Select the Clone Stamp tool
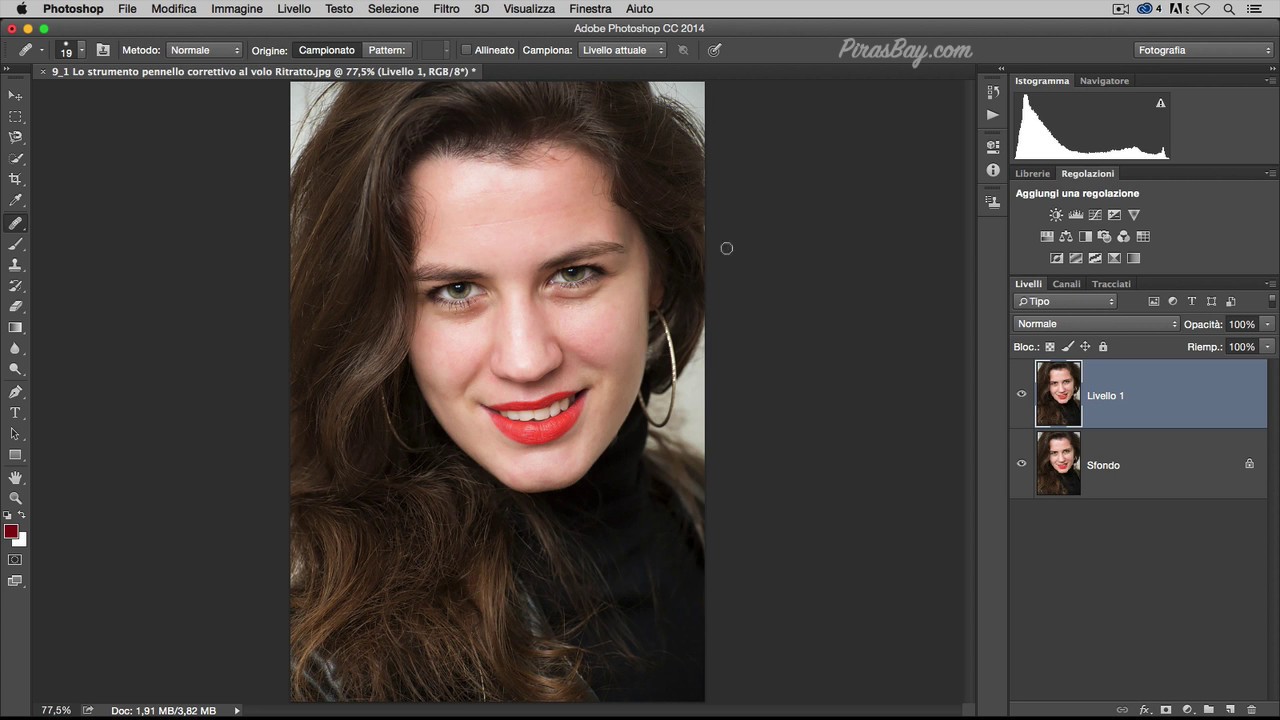The height and width of the screenshot is (720, 1280). tap(15, 265)
